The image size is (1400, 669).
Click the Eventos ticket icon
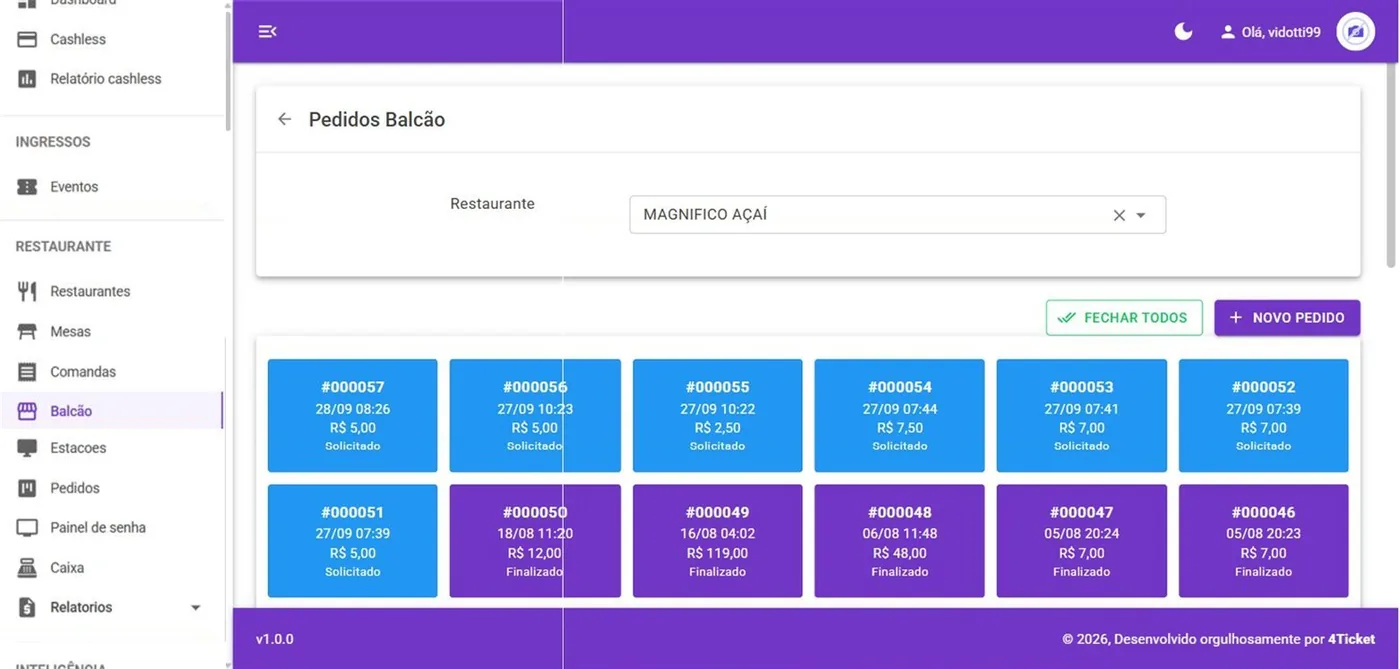pyautogui.click(x=28, y=187)
